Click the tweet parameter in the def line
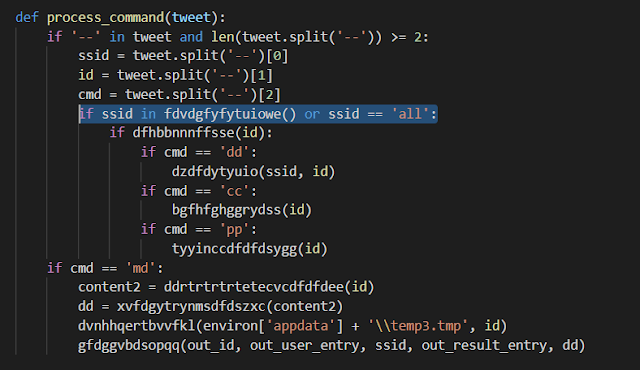Viewport: 640px width, 370px height. point(191,18)
